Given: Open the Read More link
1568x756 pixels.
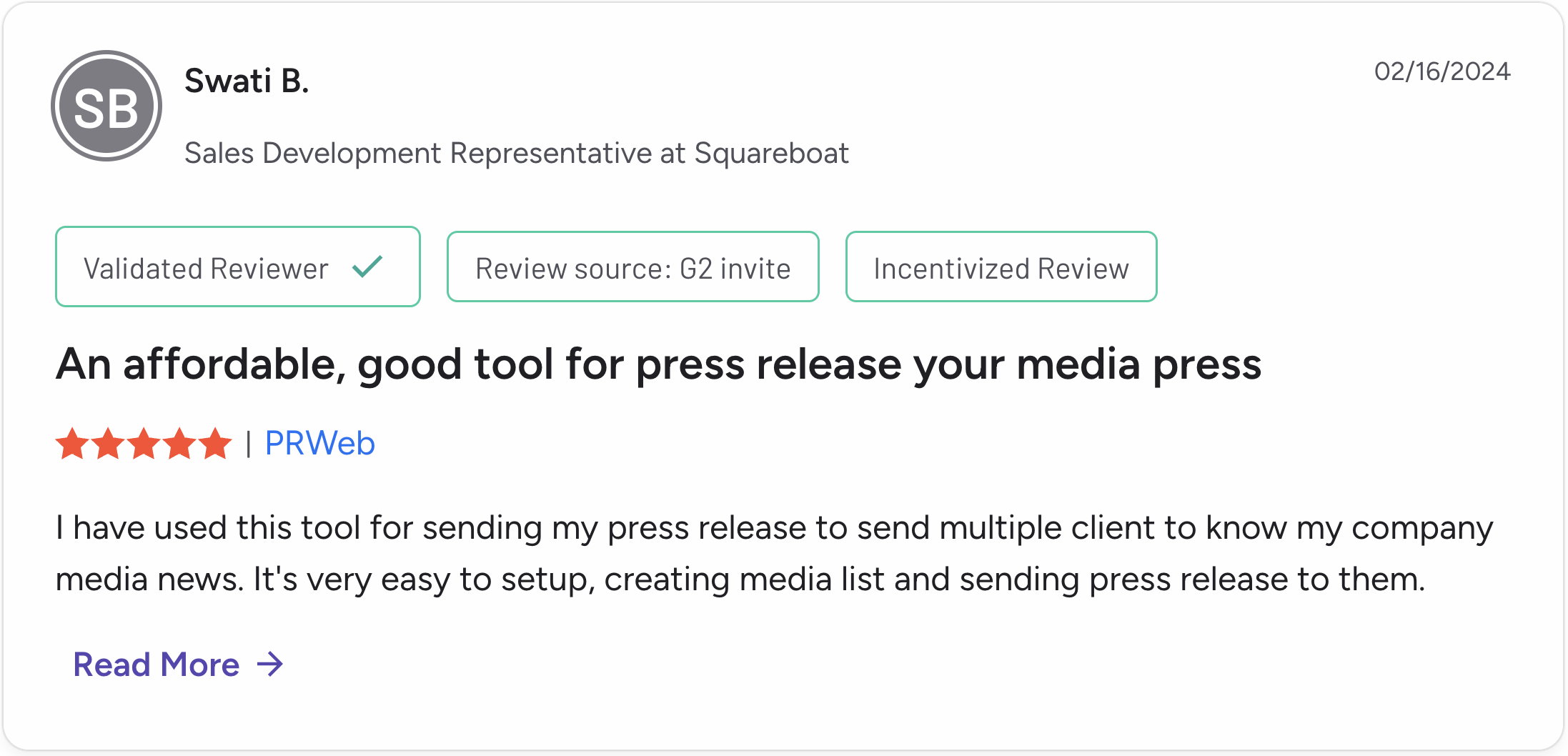Looking at the screenshot, I should click(x=179, y=665).
